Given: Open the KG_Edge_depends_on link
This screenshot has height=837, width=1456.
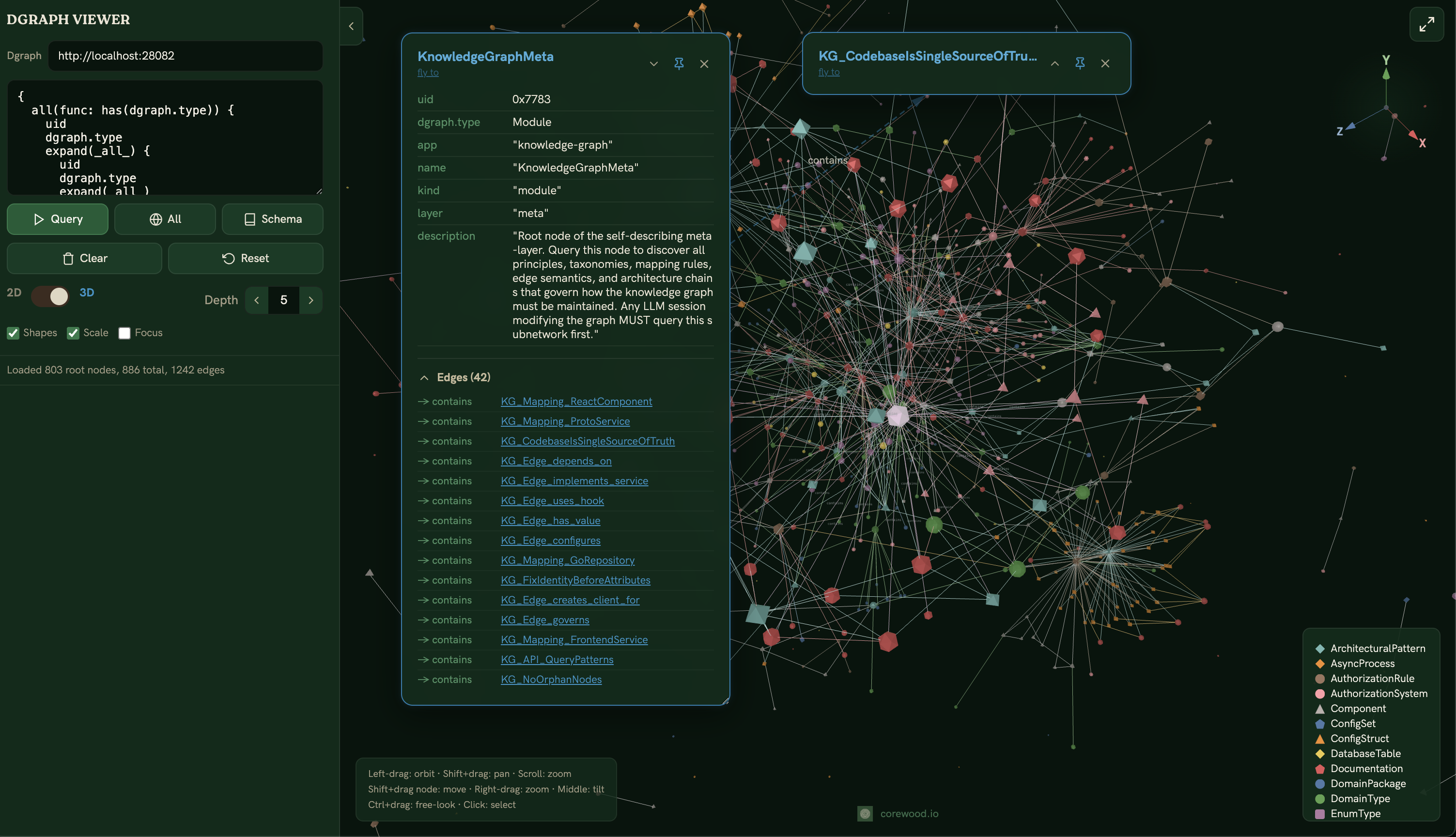Looking at the screenshot, I should (x=556, y=461).
